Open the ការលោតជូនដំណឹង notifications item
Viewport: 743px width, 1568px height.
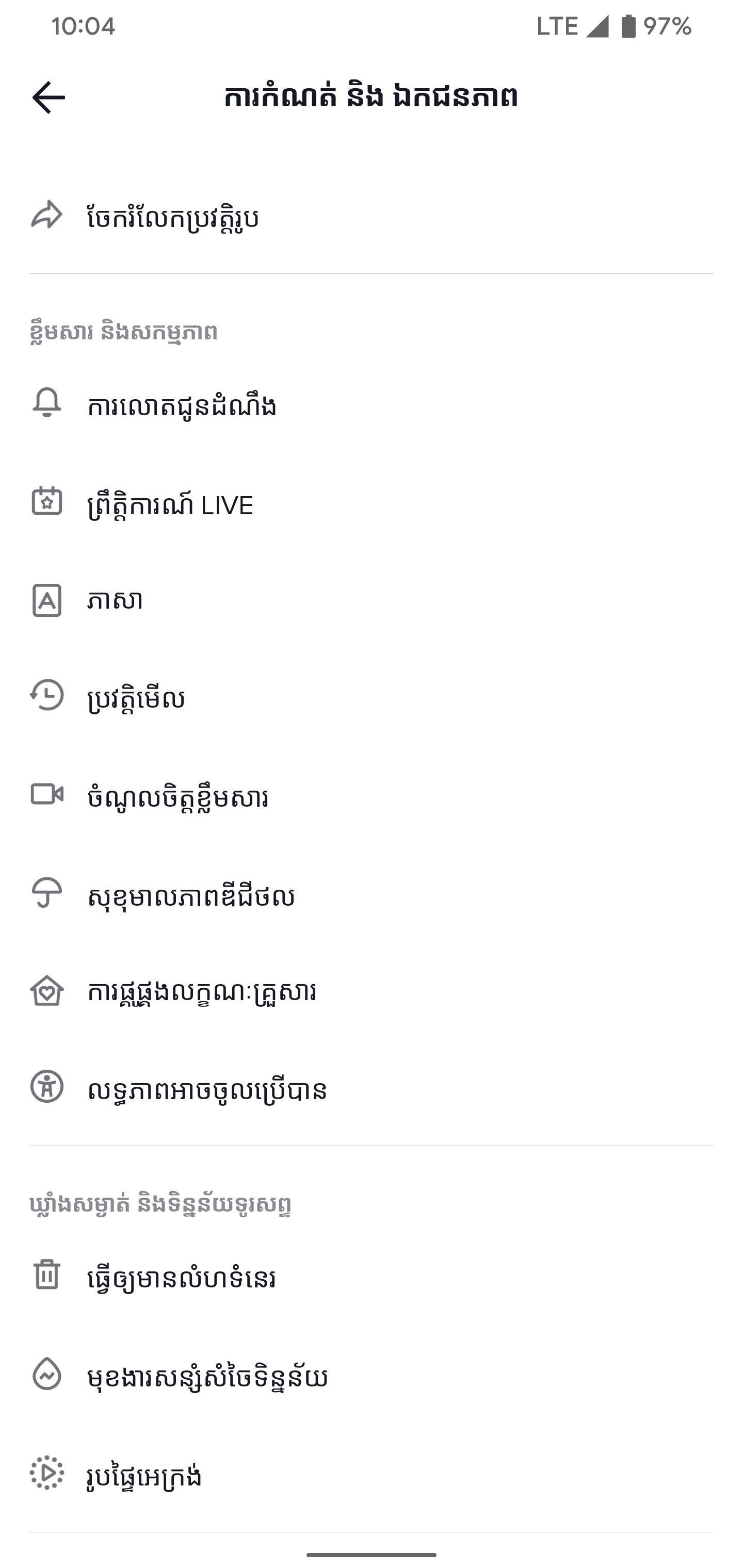coord(372,405)
